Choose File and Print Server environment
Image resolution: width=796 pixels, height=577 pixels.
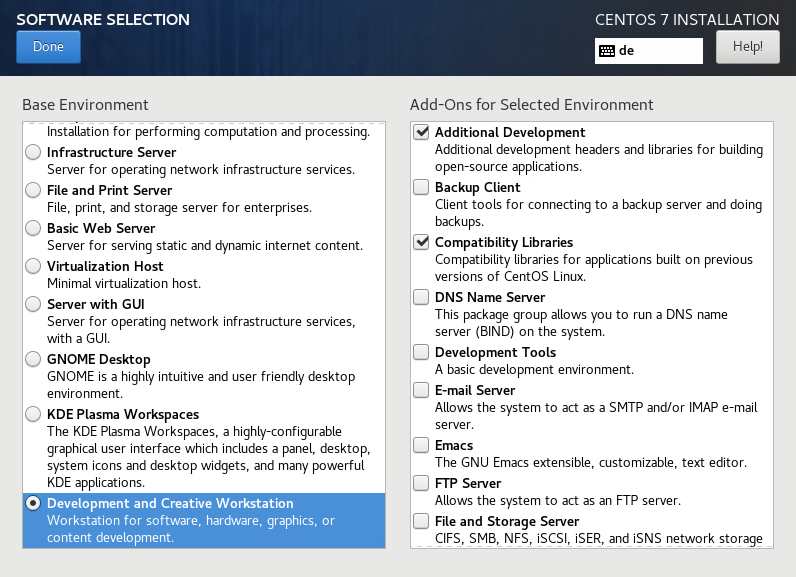(34, 191)
